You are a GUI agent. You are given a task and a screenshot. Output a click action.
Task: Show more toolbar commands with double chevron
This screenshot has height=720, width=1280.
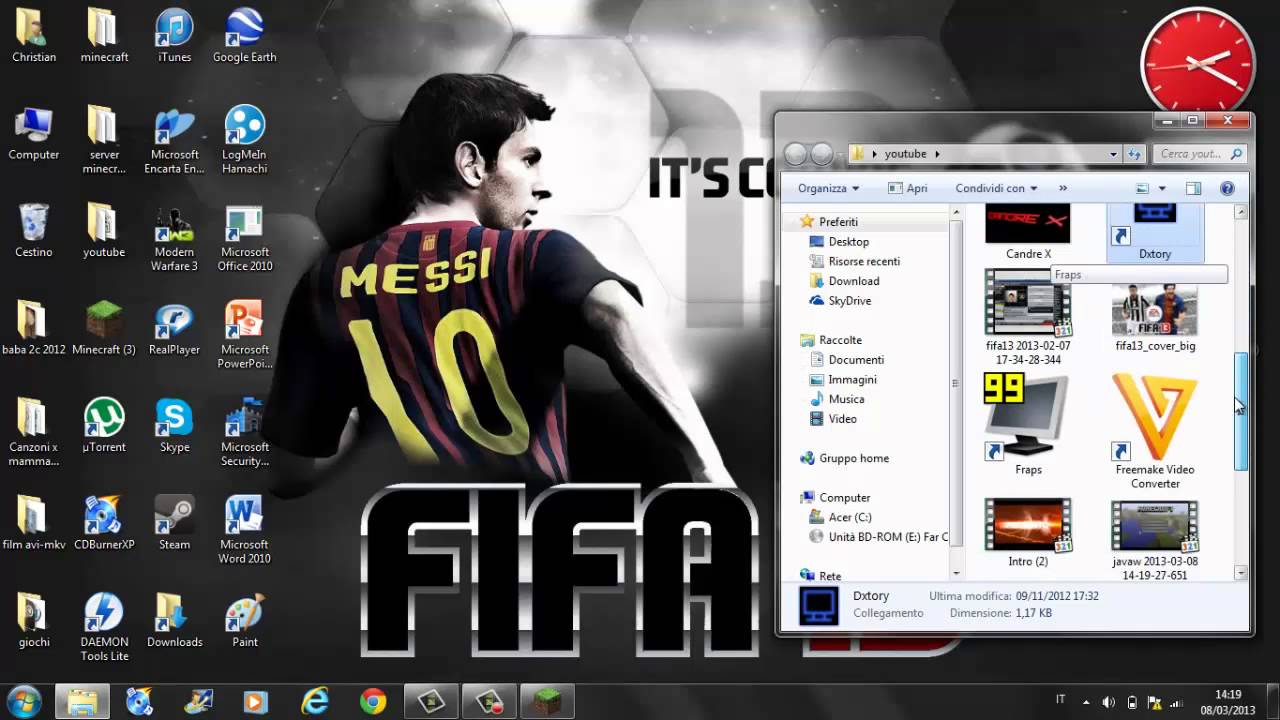[x=1063, y=188]
